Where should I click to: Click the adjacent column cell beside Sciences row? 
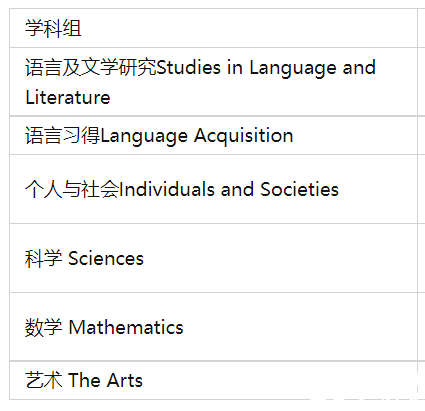421,258
